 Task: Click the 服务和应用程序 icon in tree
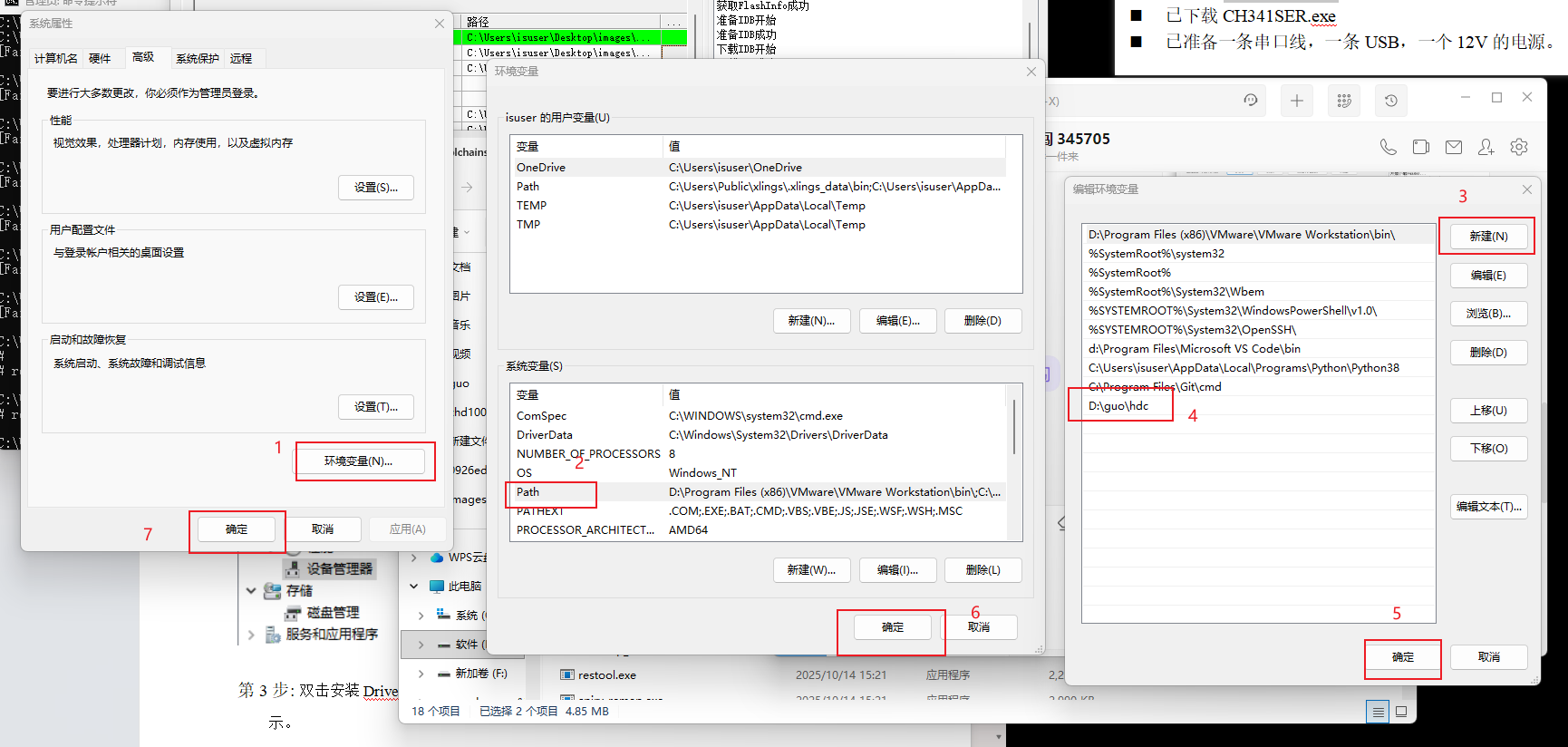[272, 635]
